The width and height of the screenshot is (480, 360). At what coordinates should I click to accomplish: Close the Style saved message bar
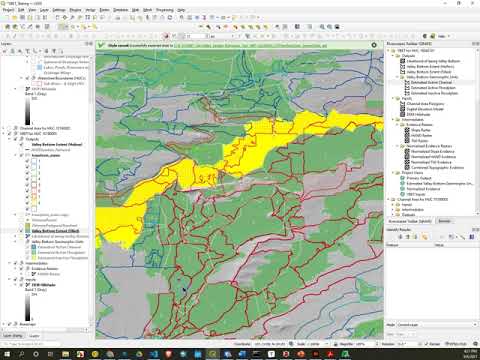(374, 45)
